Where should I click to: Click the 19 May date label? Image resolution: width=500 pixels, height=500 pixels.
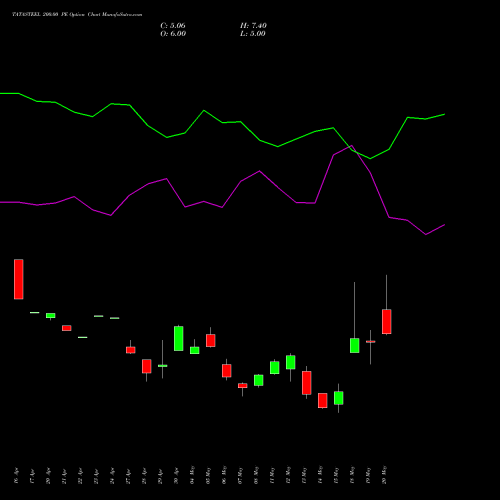(369, 475)
